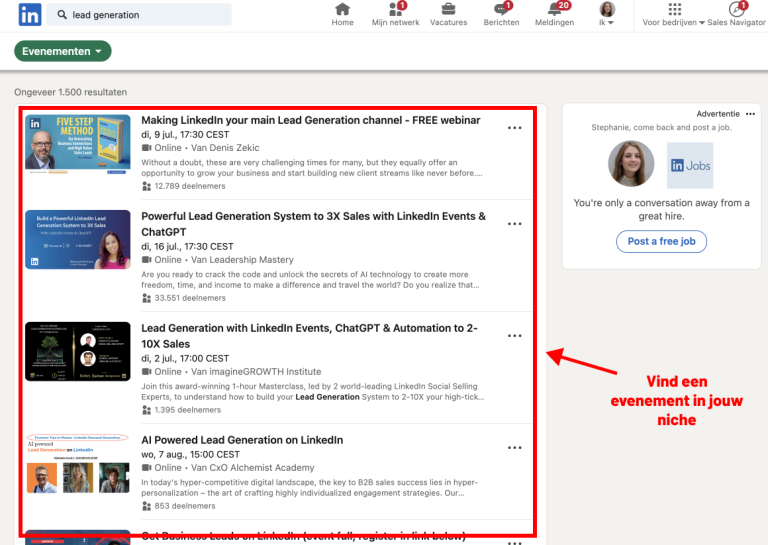Viewport: 768px width, 545px height.
Task: Expand the Voor bedrijven grid menu
Action: point(673,15)
